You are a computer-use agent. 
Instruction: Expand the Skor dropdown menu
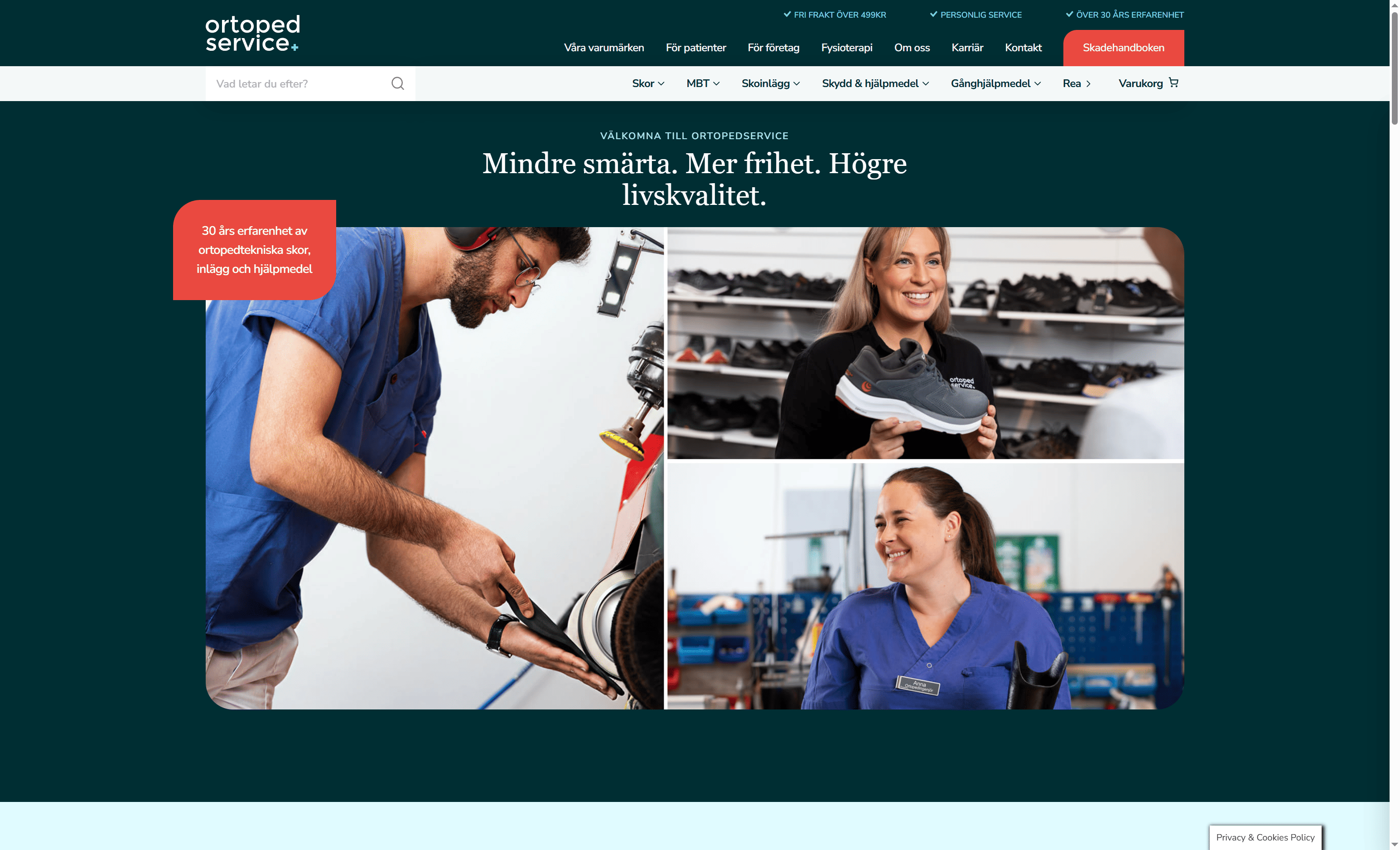(x=648, y=83)
